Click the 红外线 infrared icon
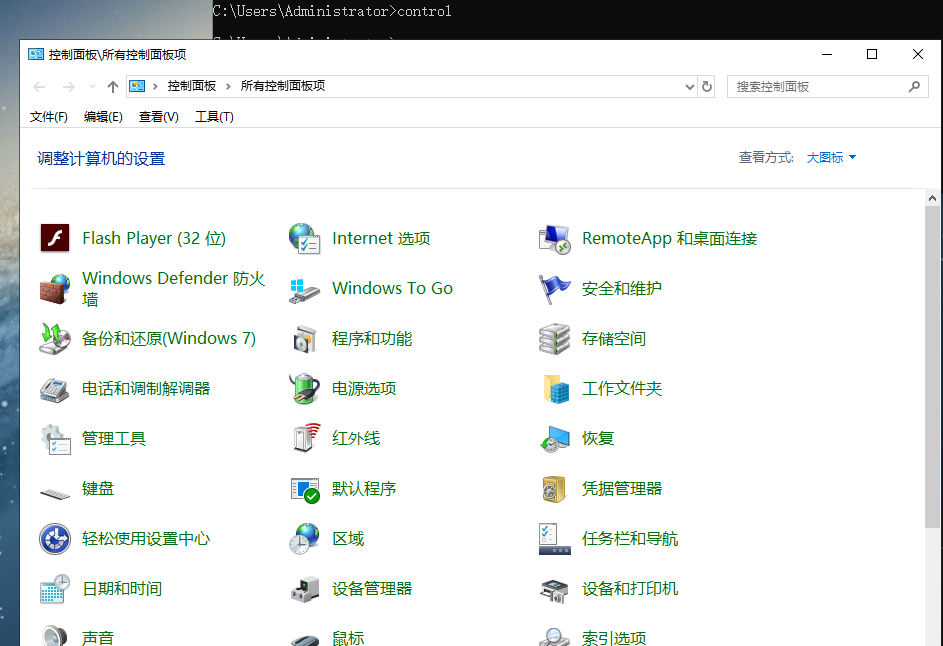This screenshot has width=943, height=646. [306, 437]
